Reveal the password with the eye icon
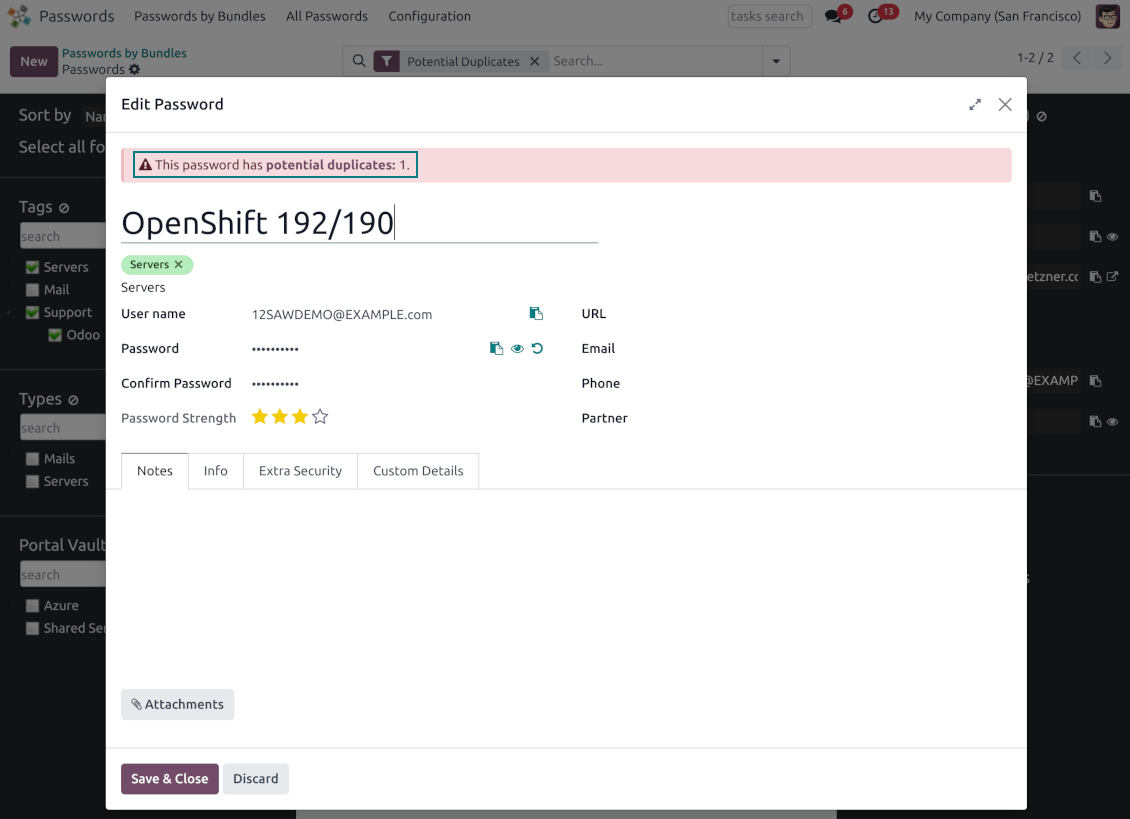This screenshot has height=819, width=1130. coord(517,349)
